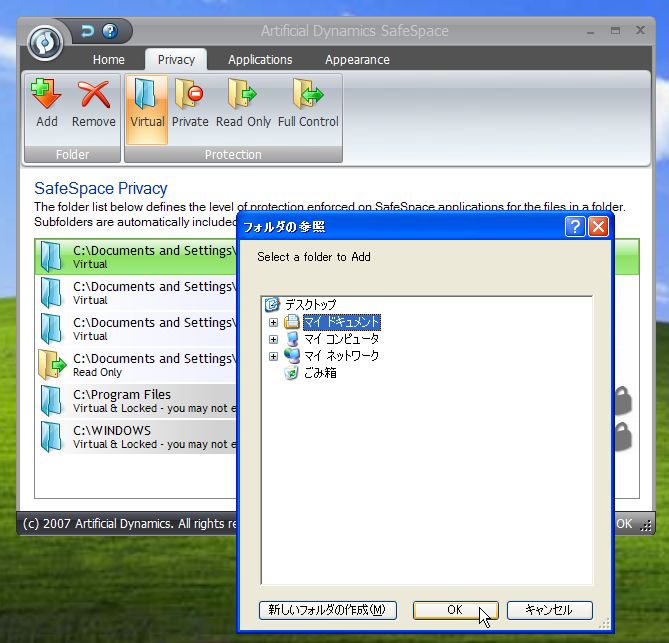
Task: Click the blue undo arrow icon
Action: click(87, 31)
